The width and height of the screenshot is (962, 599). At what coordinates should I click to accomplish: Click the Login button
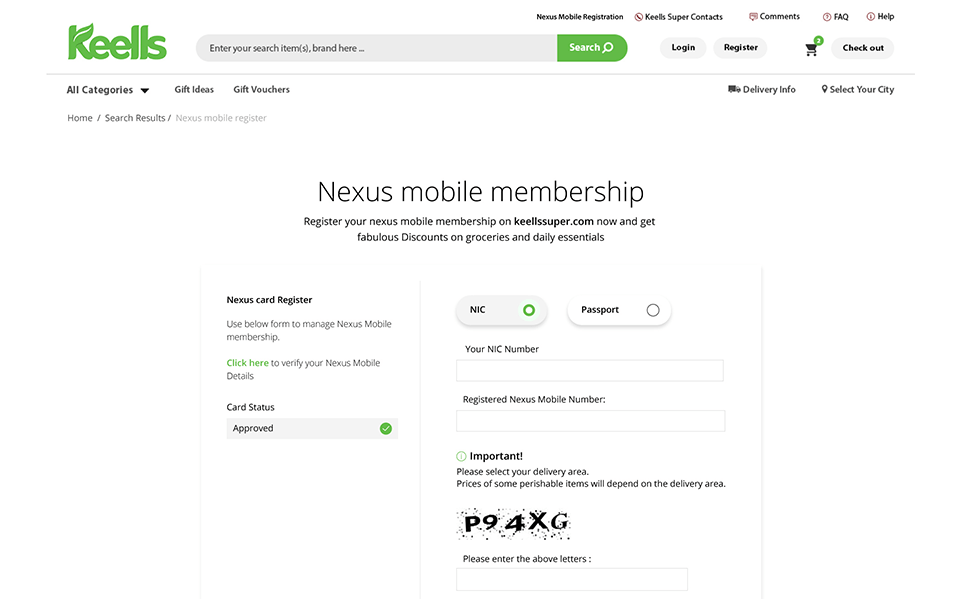[683, 47]
